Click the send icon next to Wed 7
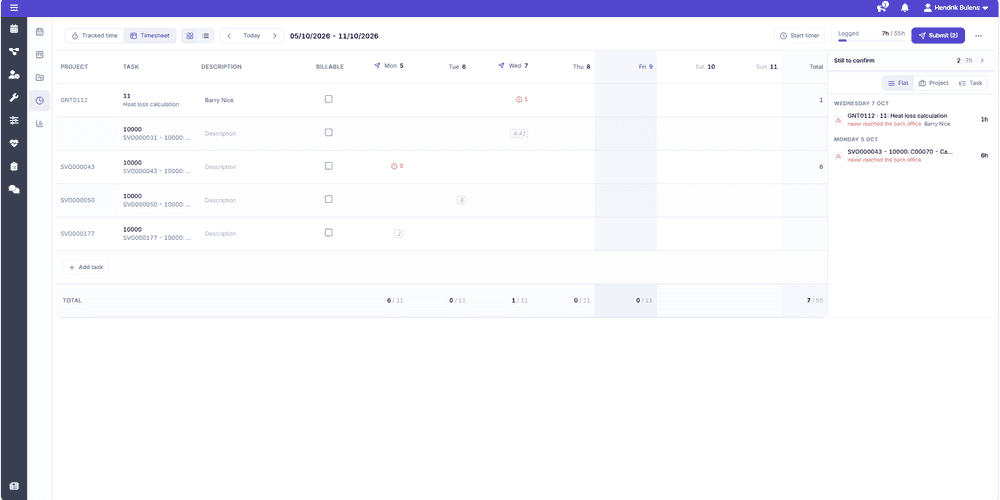The image size is (1000, 500). pyautogui.click(x=501, y=65)
